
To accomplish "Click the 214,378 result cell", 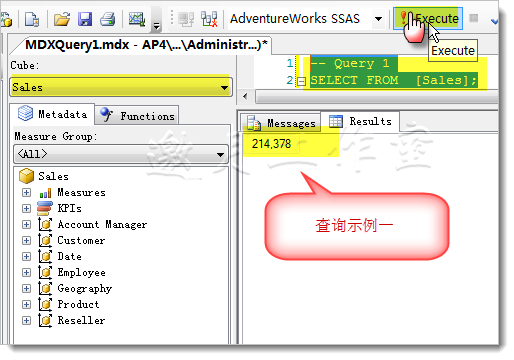I will (x=271, y=144).
